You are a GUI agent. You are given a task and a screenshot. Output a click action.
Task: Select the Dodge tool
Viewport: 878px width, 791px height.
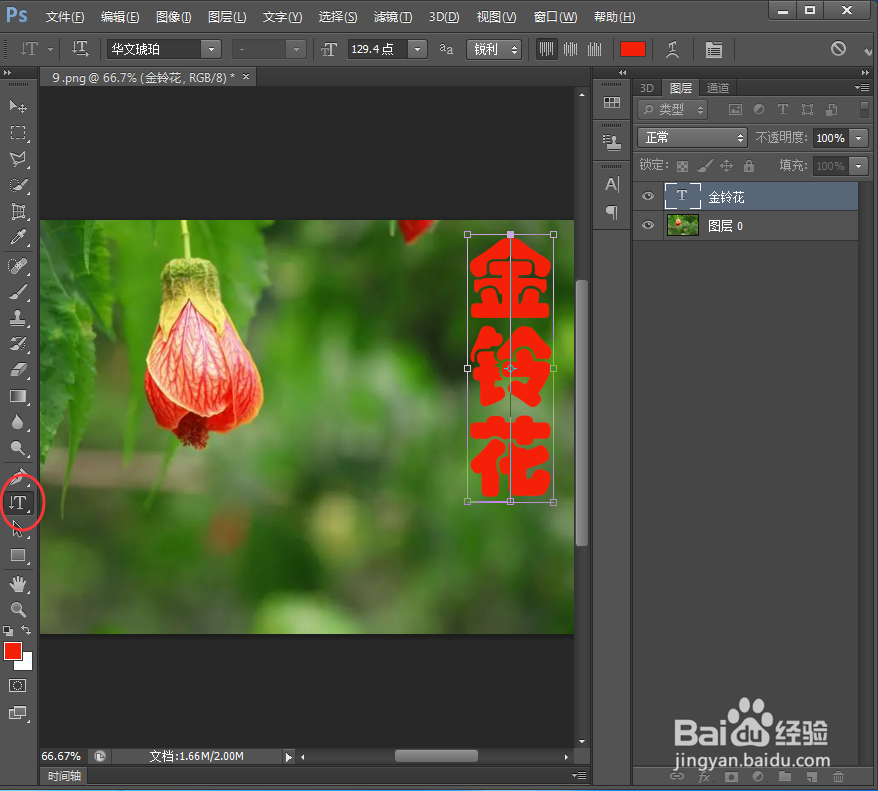[x=18, y=448]
